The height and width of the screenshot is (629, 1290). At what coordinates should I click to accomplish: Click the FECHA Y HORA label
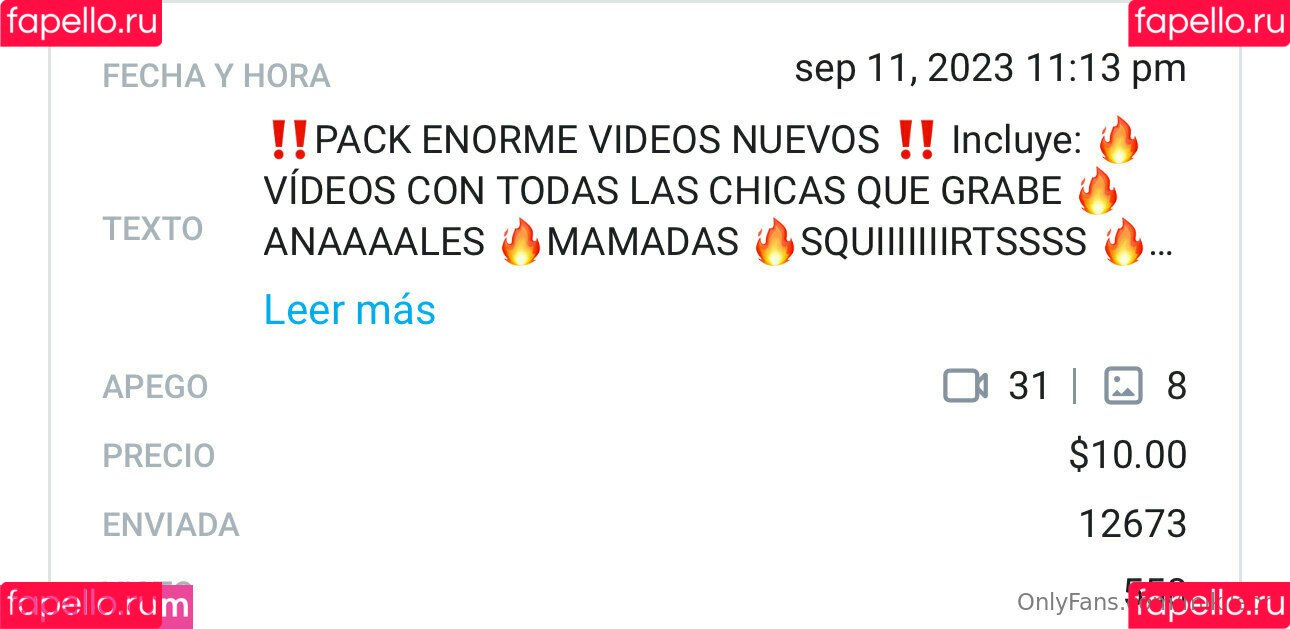tap(216, 76)
